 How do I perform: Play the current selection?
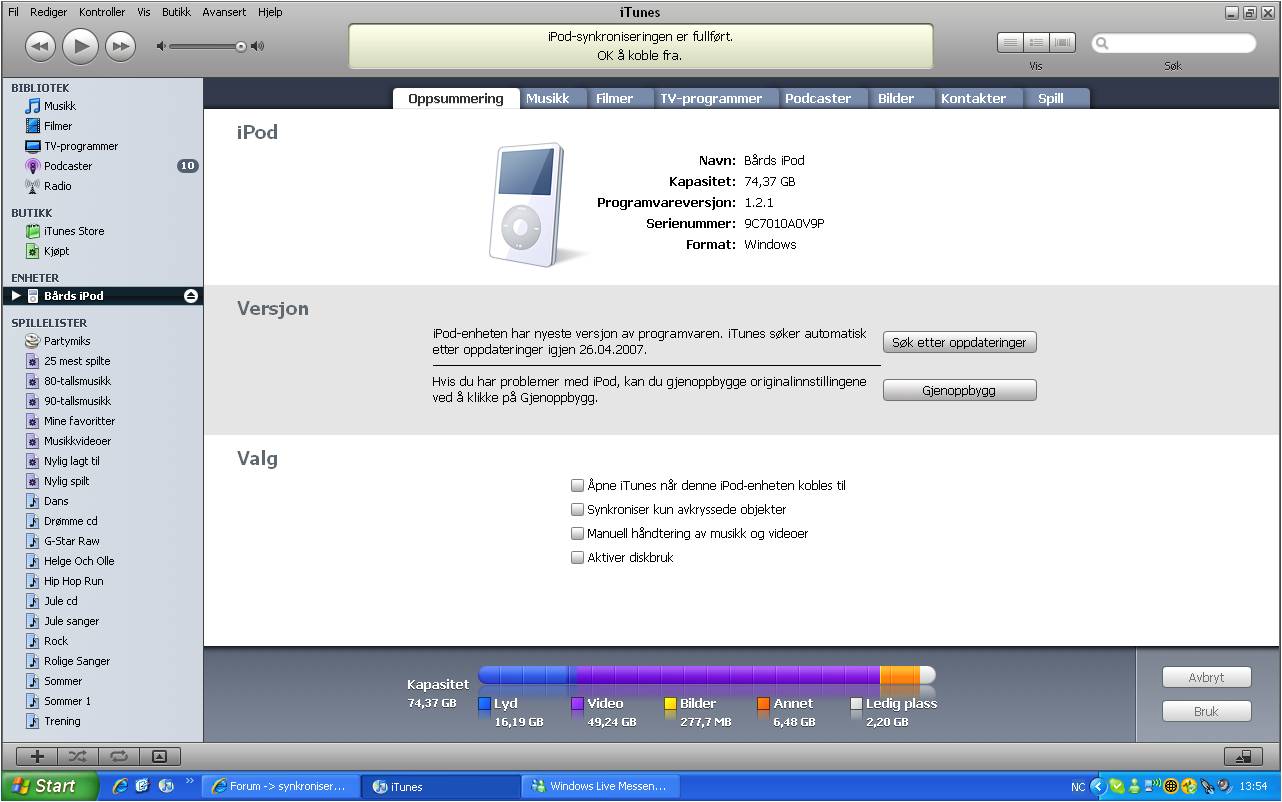point(80,45)
